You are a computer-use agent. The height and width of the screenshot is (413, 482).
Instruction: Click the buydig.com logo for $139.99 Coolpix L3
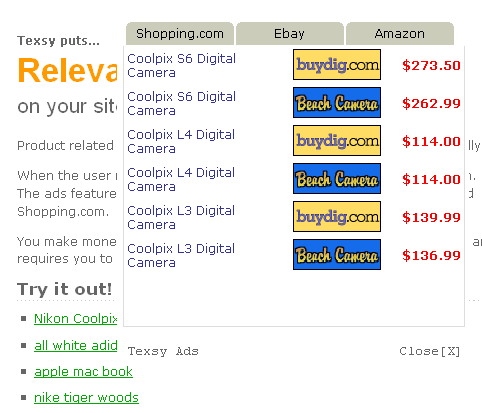click(337, 217)
